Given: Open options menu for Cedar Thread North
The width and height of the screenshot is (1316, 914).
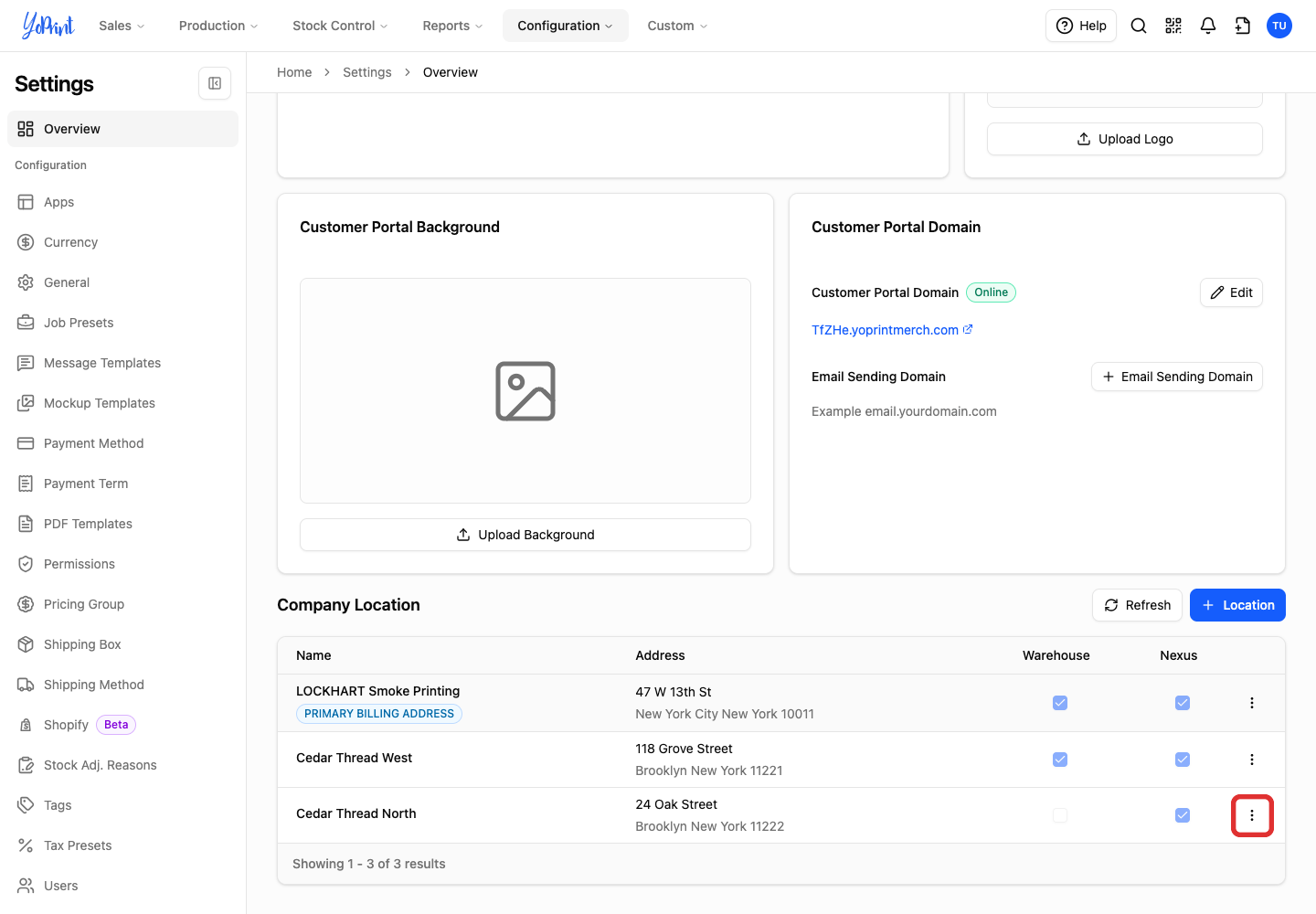Looking at the screenshot, I should tap(1252, 815).
